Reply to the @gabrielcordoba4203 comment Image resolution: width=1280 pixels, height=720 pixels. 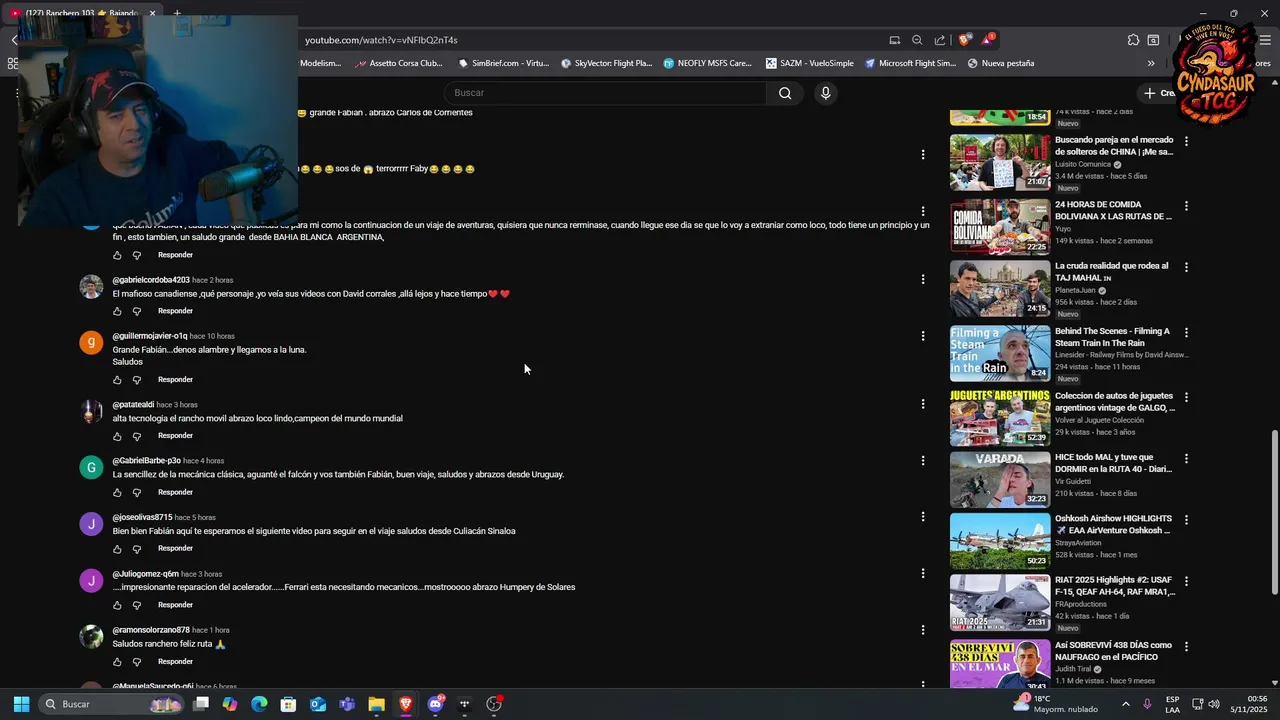click(x=175, y=311)
